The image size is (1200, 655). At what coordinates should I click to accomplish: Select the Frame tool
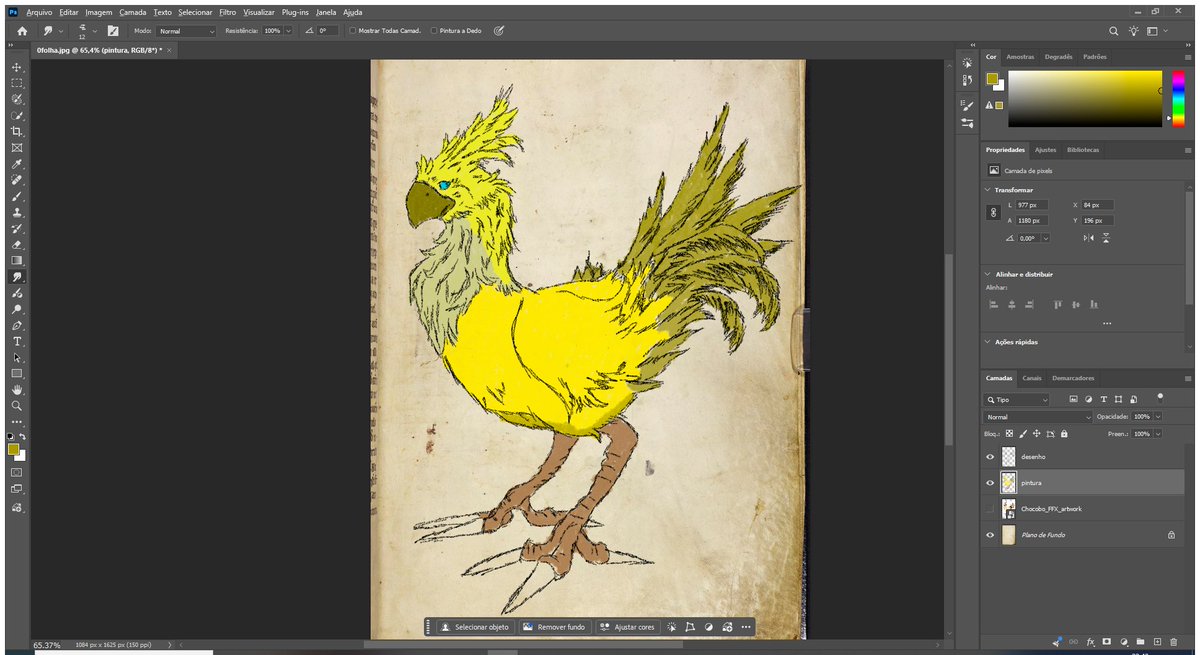click(17, 147)
